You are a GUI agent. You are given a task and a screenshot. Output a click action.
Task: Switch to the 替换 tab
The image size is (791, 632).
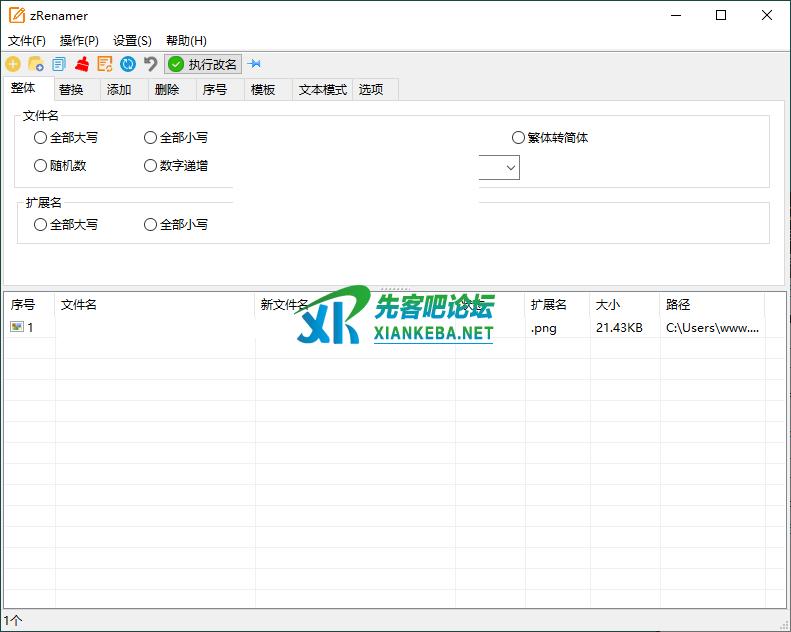point(71,90)
